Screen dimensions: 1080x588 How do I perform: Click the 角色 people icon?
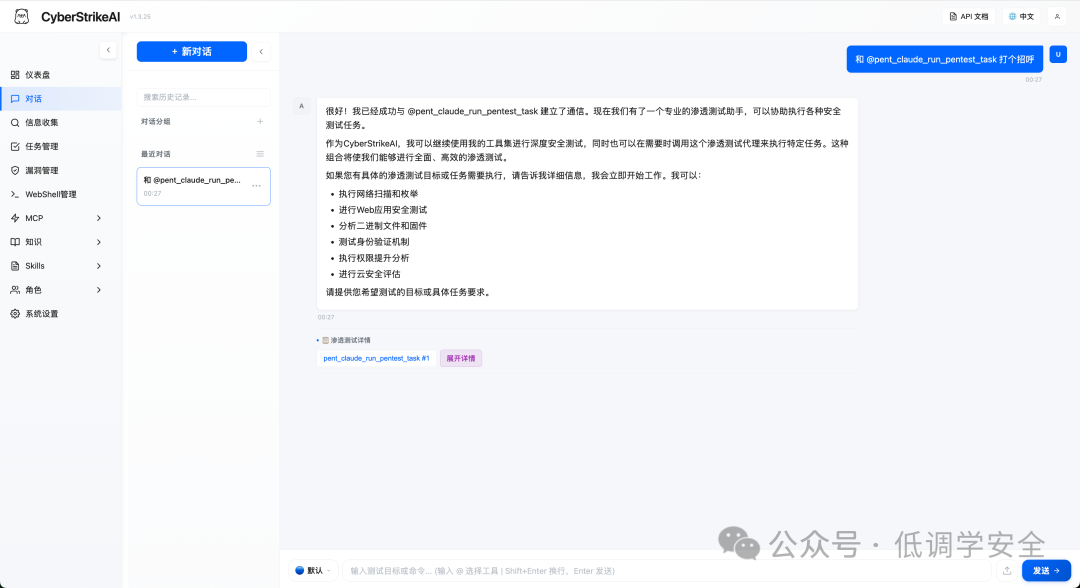point(15,290)
